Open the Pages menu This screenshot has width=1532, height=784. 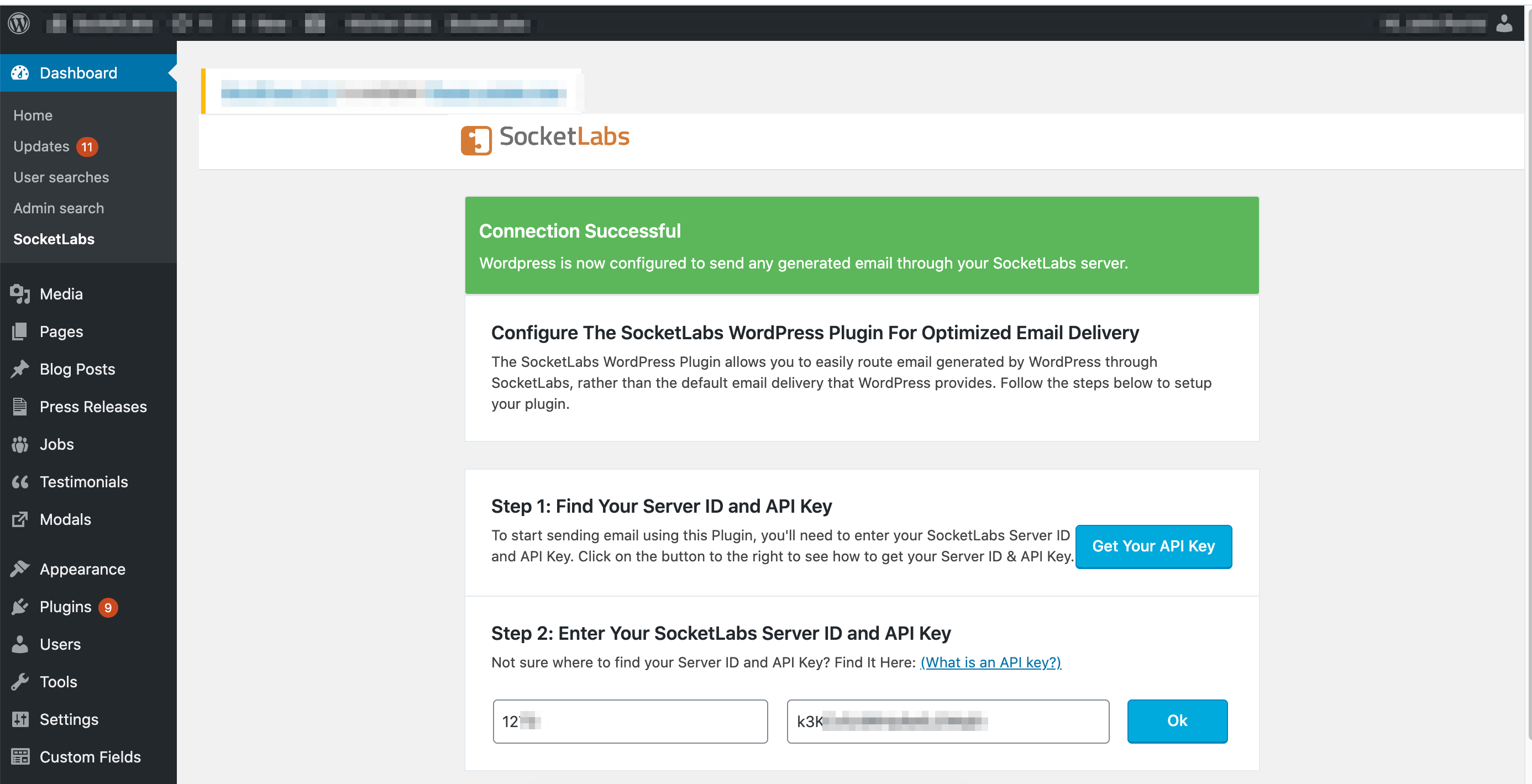(88, 332)
